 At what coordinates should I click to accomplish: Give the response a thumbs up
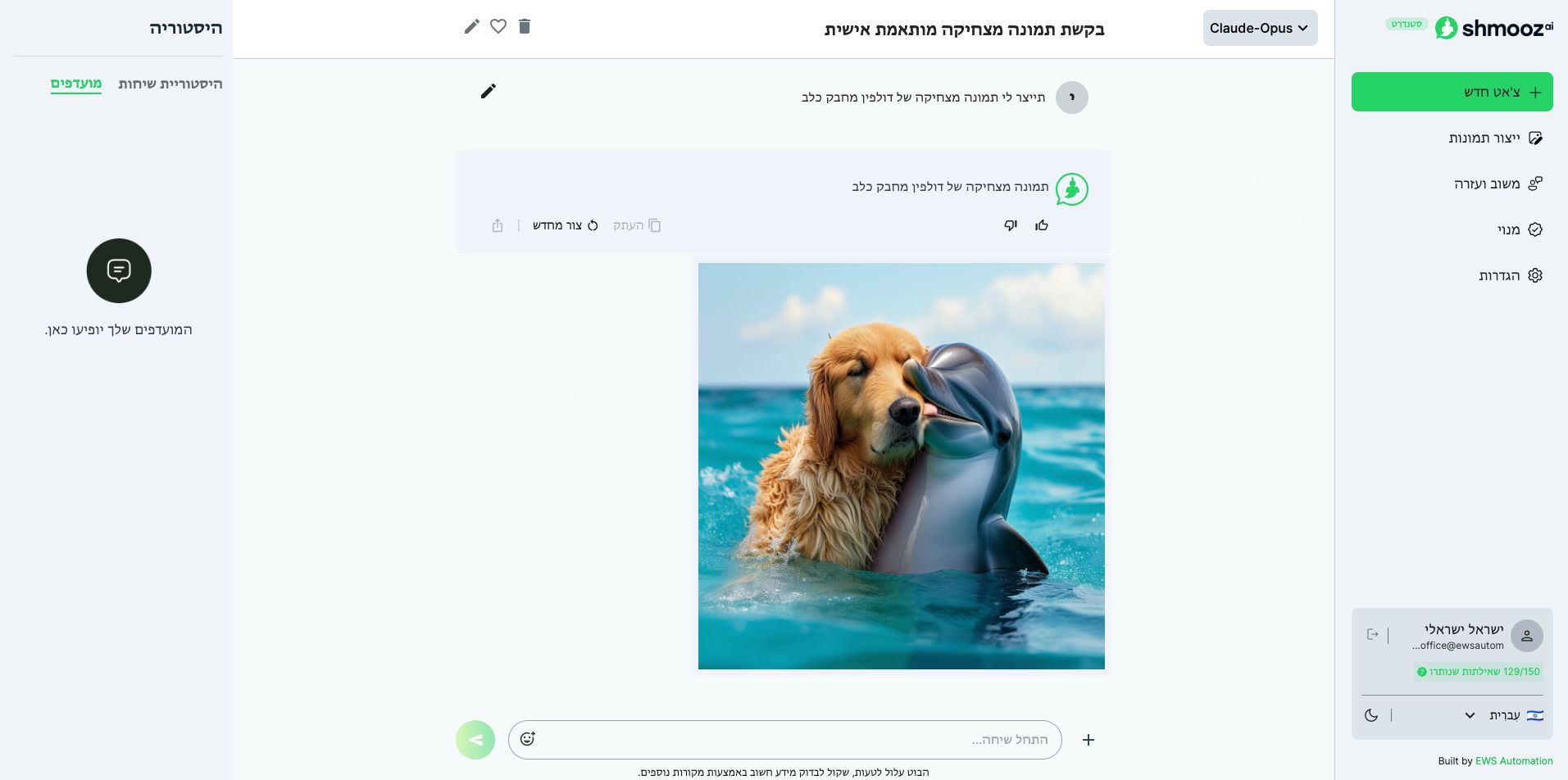tap(1042, 225)
